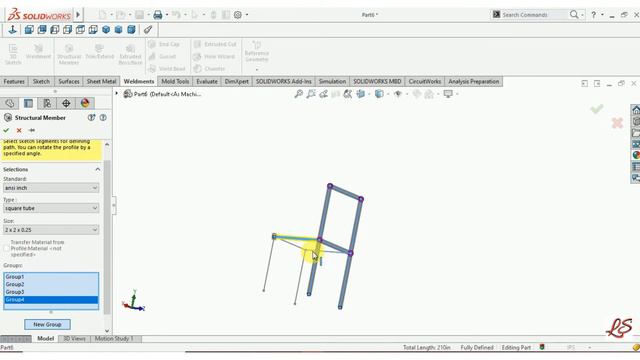Open the PropertyManager tab icon
This screenshot has width=640, height=360.
pos(28,103)
